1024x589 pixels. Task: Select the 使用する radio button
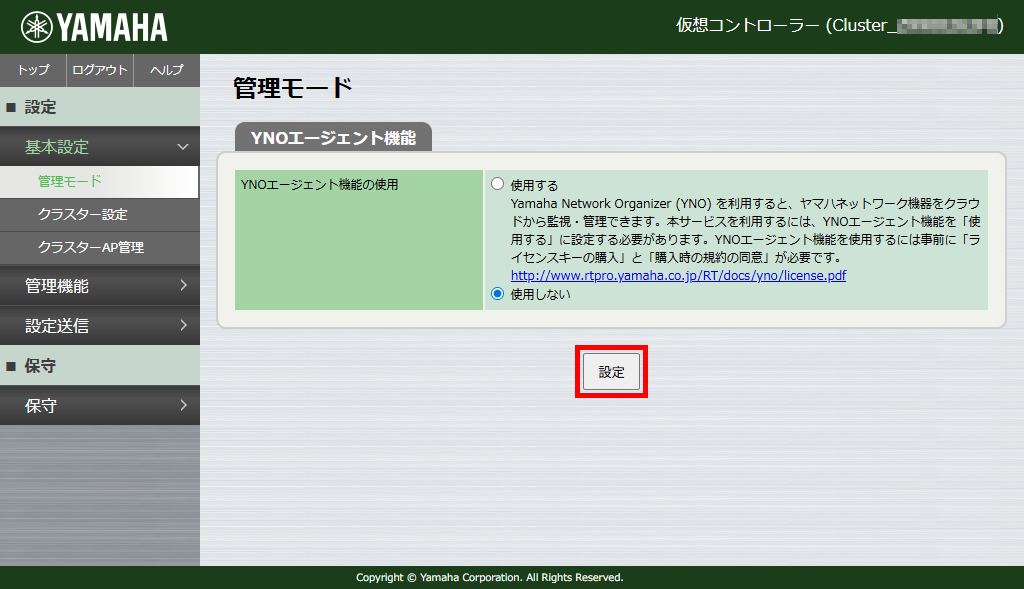[x=498, y=184]
